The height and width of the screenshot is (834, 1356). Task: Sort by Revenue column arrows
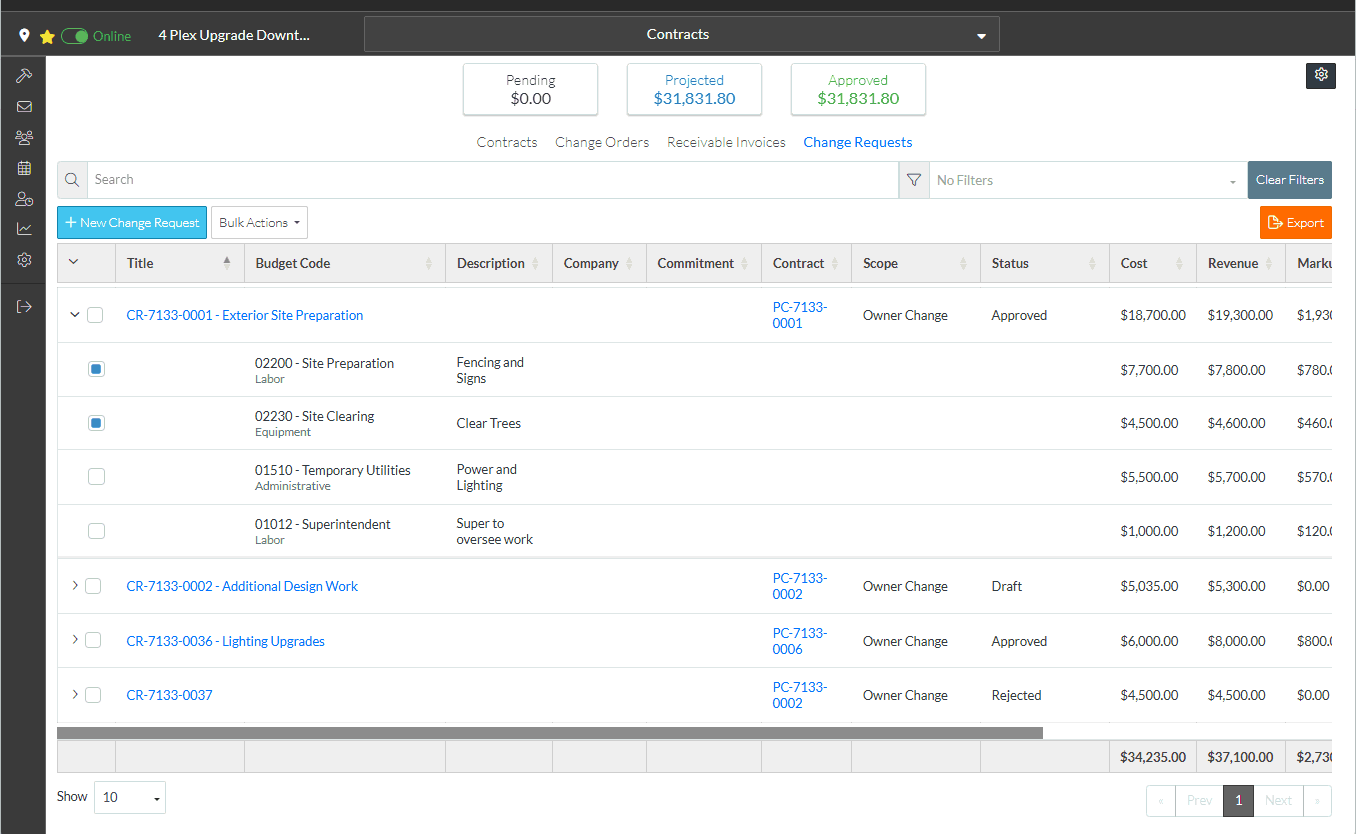click(1269, 263)
